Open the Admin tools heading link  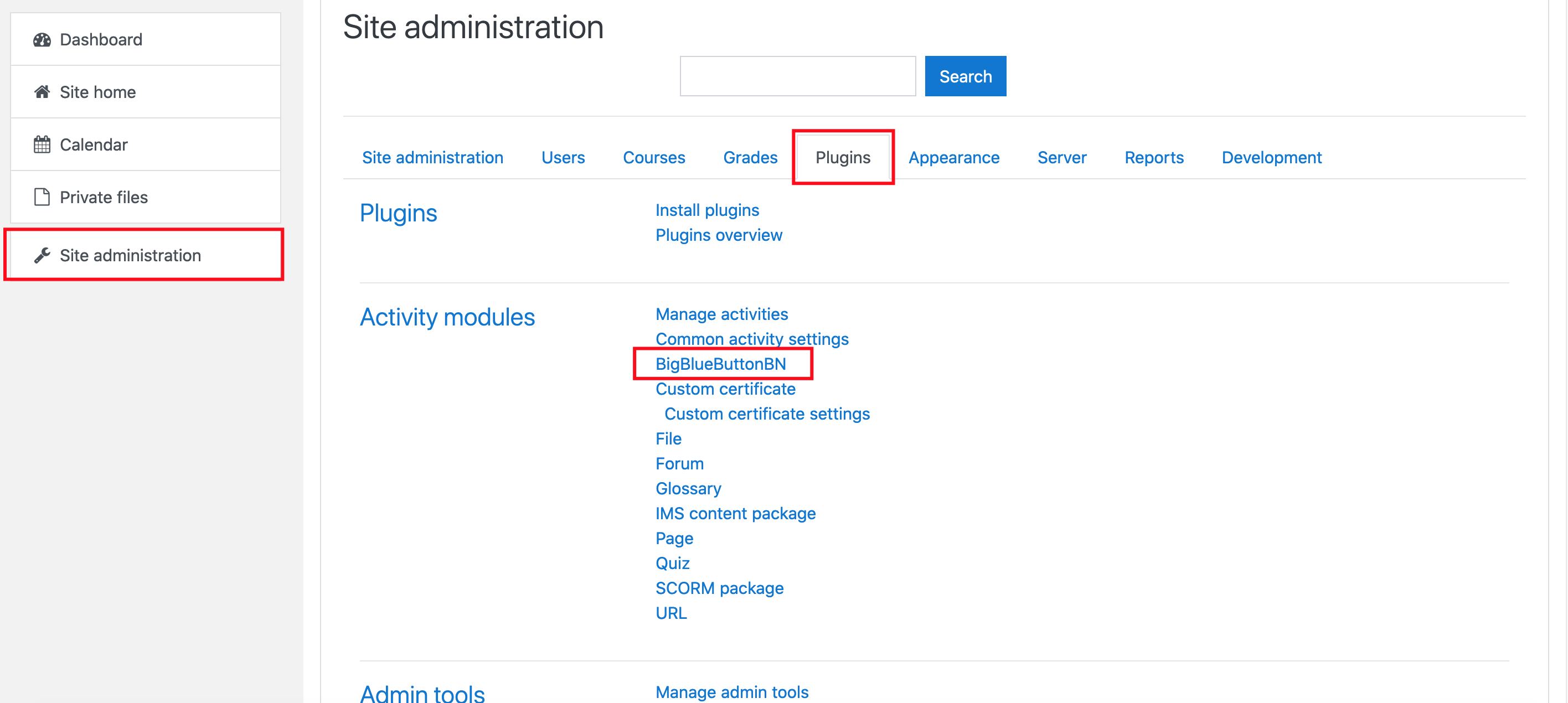click(422, 694)
